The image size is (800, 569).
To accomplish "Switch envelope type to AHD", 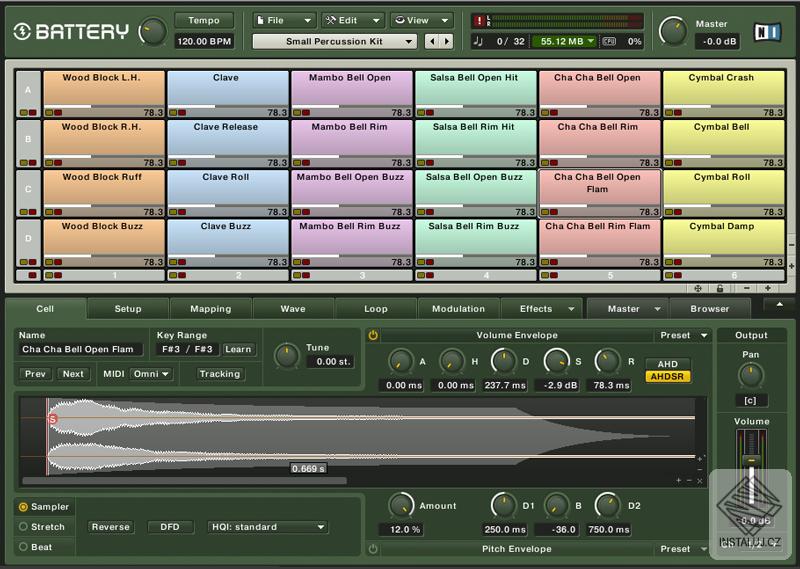I will (x=667, y=364).
